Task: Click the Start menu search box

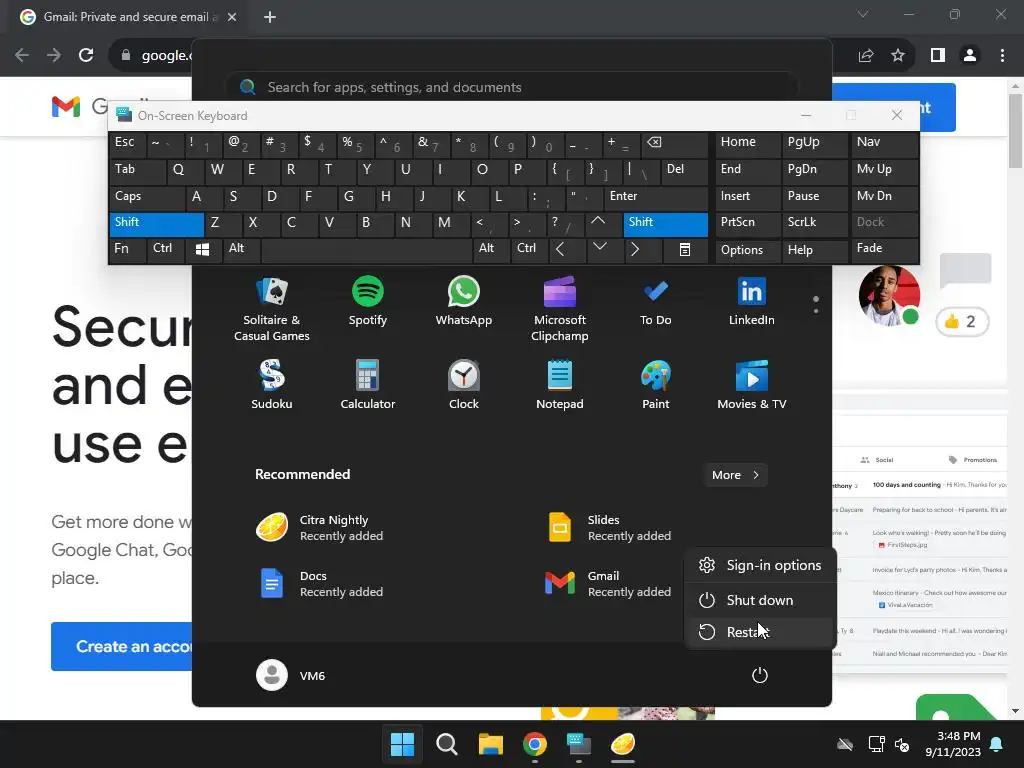Action: click(x=511, y=88)
